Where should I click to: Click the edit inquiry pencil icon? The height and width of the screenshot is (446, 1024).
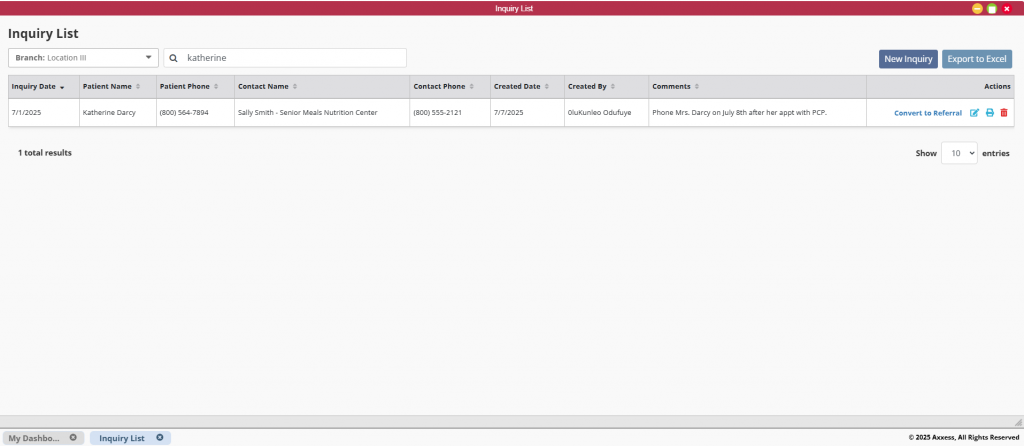point(975,113)
